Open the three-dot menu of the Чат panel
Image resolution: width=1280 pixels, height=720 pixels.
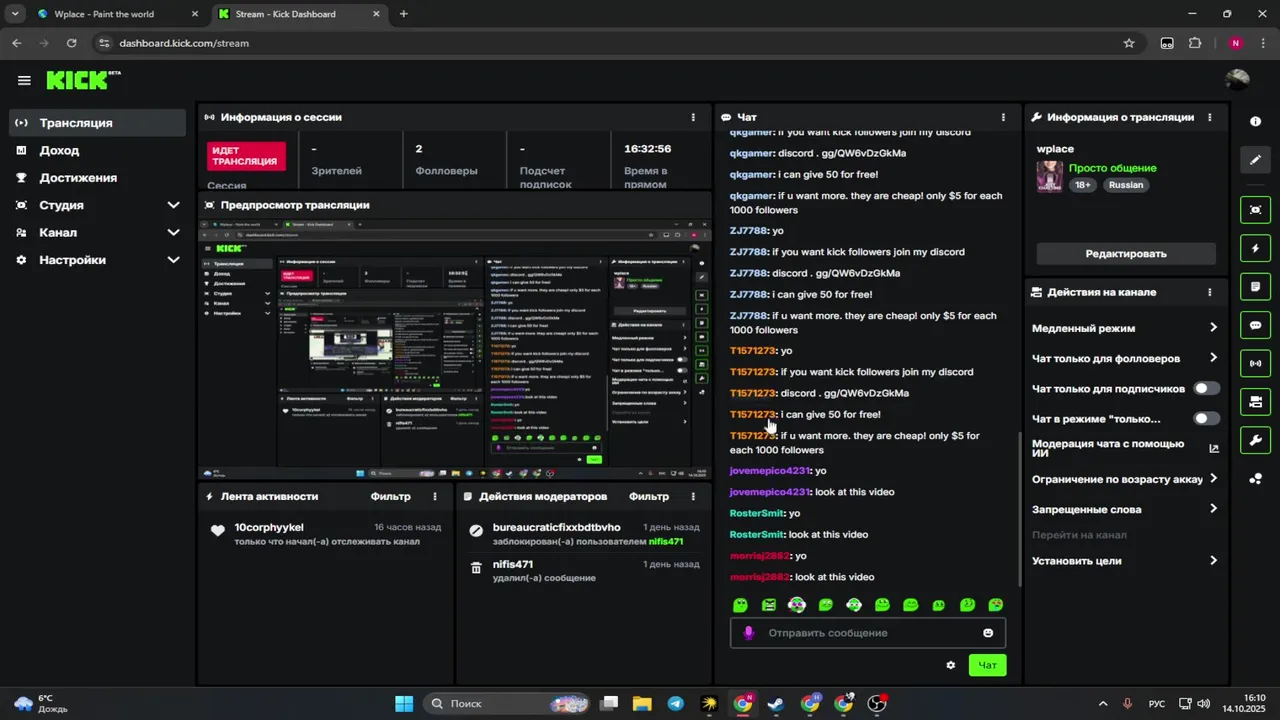pyautogui.click(x=1003, y=117)
